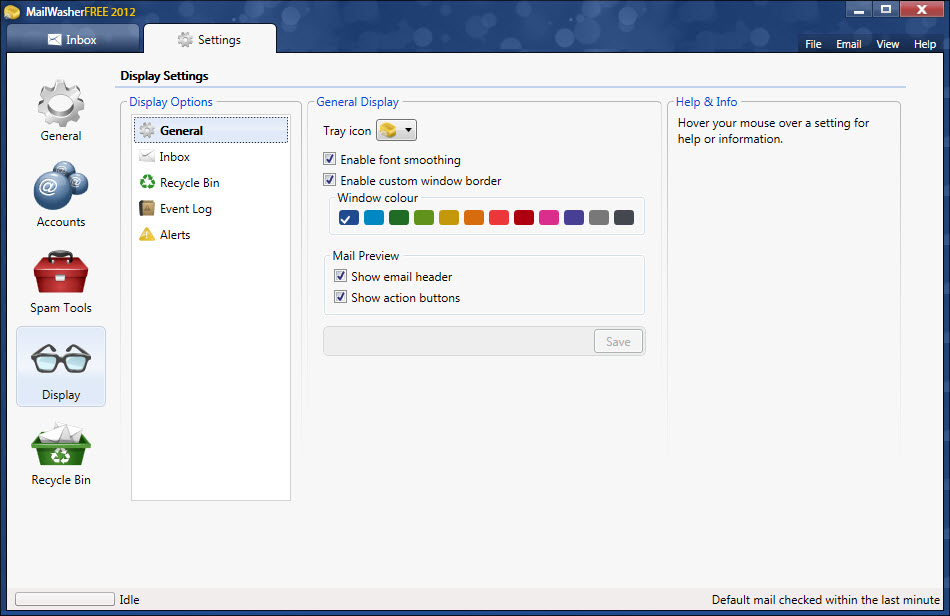Image resolution: width=950 pixels, height=616 pixels.
Task: Open Recycle Bin settings in sidebar
Action: [61, 455]
